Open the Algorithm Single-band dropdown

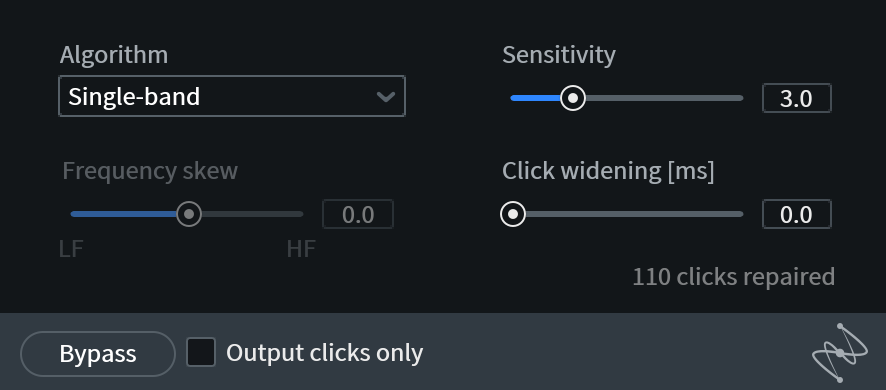tap(232, 96)
